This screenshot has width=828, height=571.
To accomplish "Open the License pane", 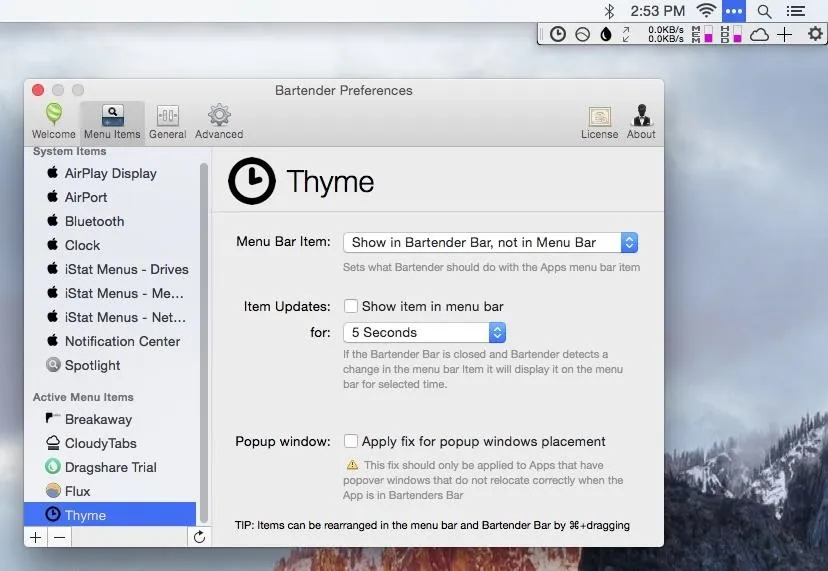I will [x=599, y=121].
